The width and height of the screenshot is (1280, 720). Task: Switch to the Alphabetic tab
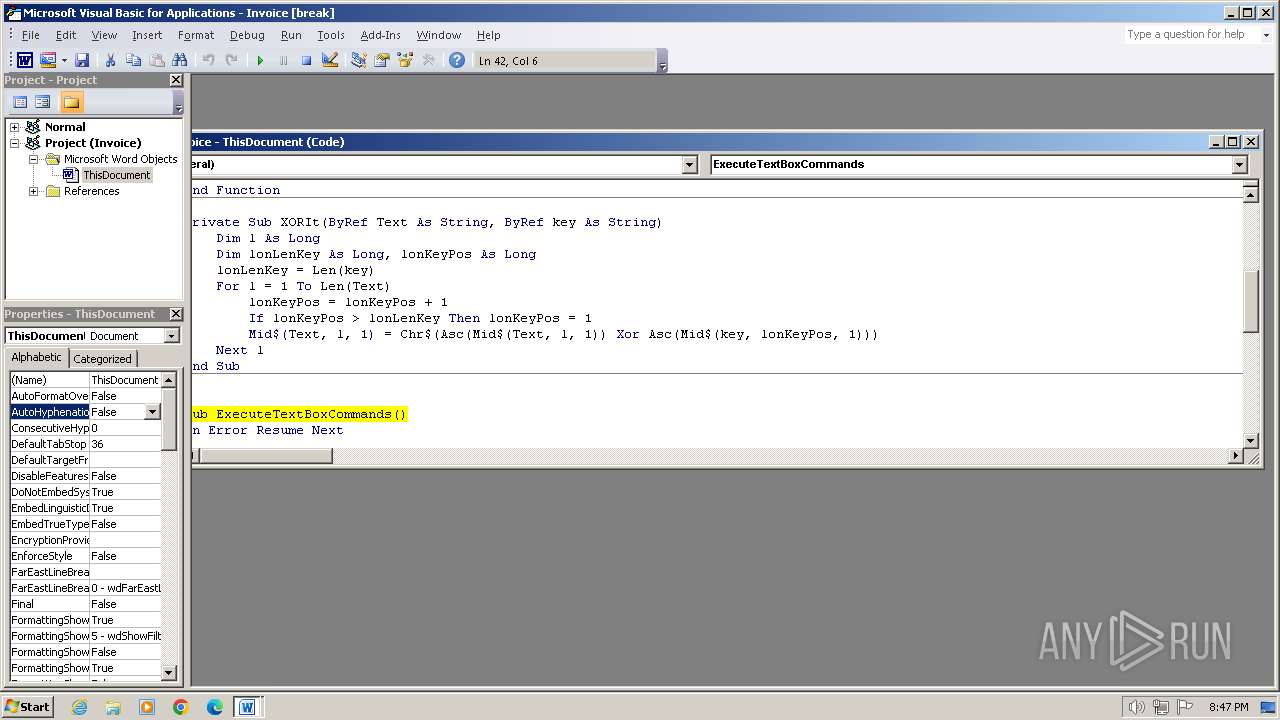[36, 357]
